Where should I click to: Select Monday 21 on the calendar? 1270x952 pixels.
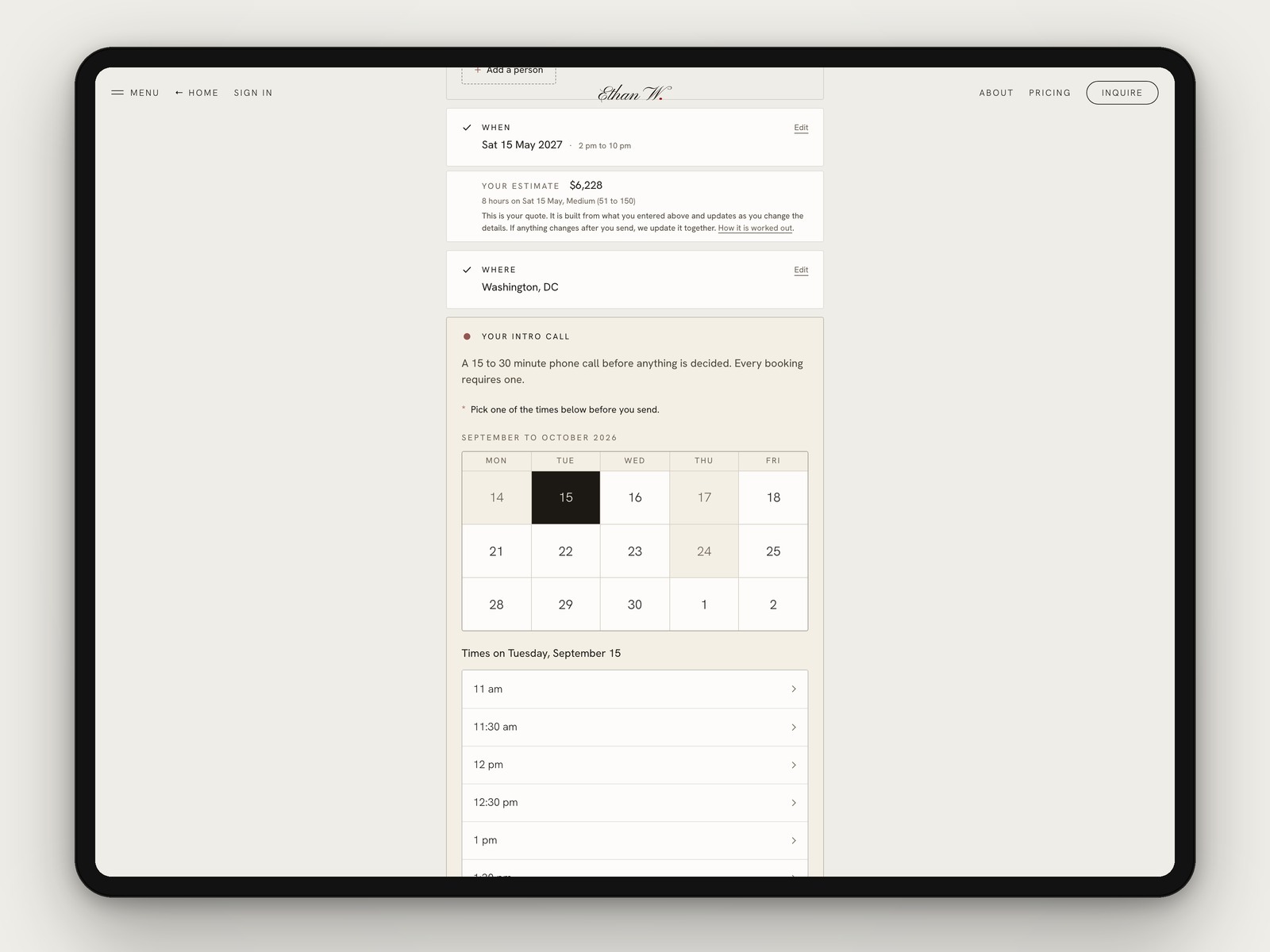(497, 551)
